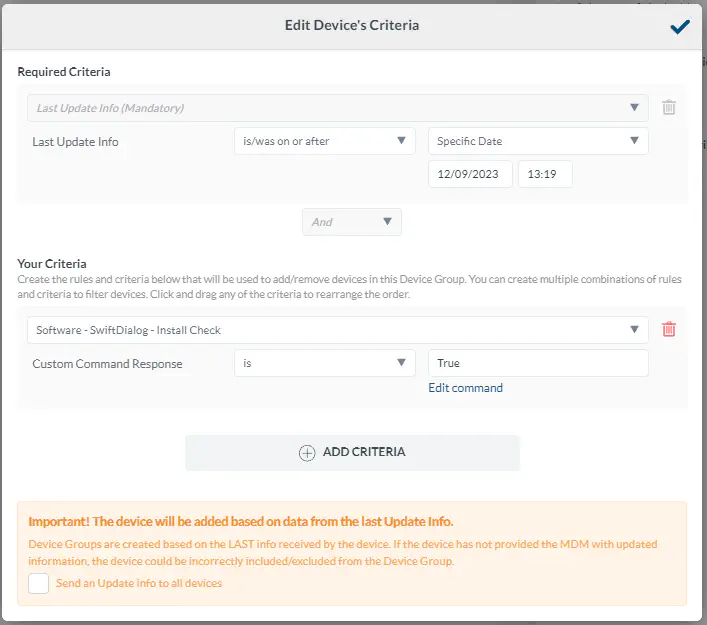Click the True response value field
Image resolution: width=707 pixels, height=625 pixels.
pos(537,363)
